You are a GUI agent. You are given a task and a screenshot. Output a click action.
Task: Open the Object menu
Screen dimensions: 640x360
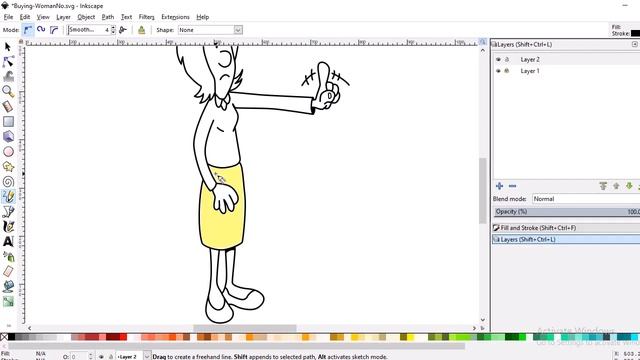tap(86, 17)
